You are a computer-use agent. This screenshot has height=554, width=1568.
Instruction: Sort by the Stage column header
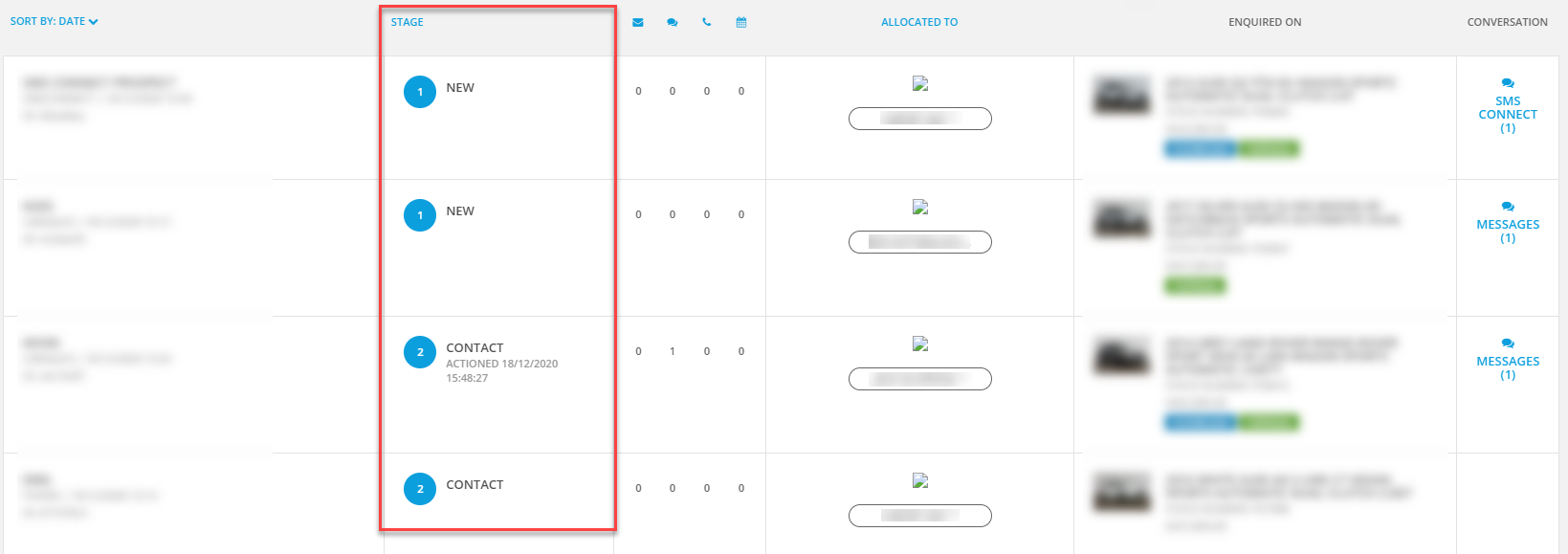point(407,22)
